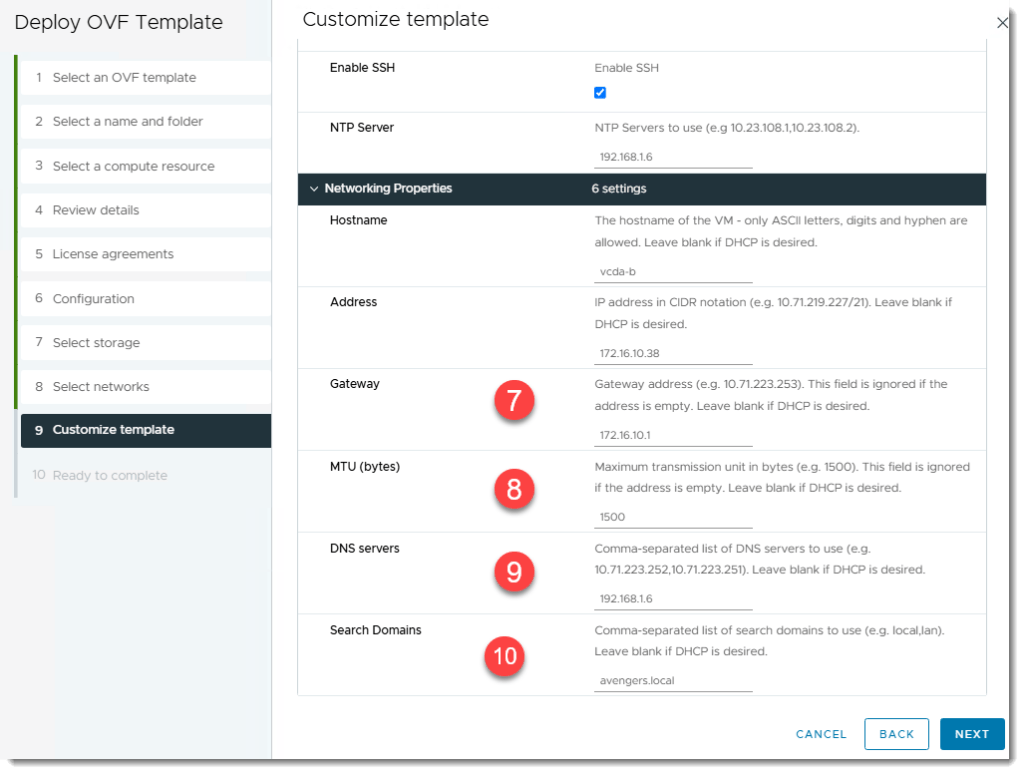The height and width of the screenshot is (774, 1024).
Task: Jump to step 3 Select a compute resource
Action: [x=133, y=166]
